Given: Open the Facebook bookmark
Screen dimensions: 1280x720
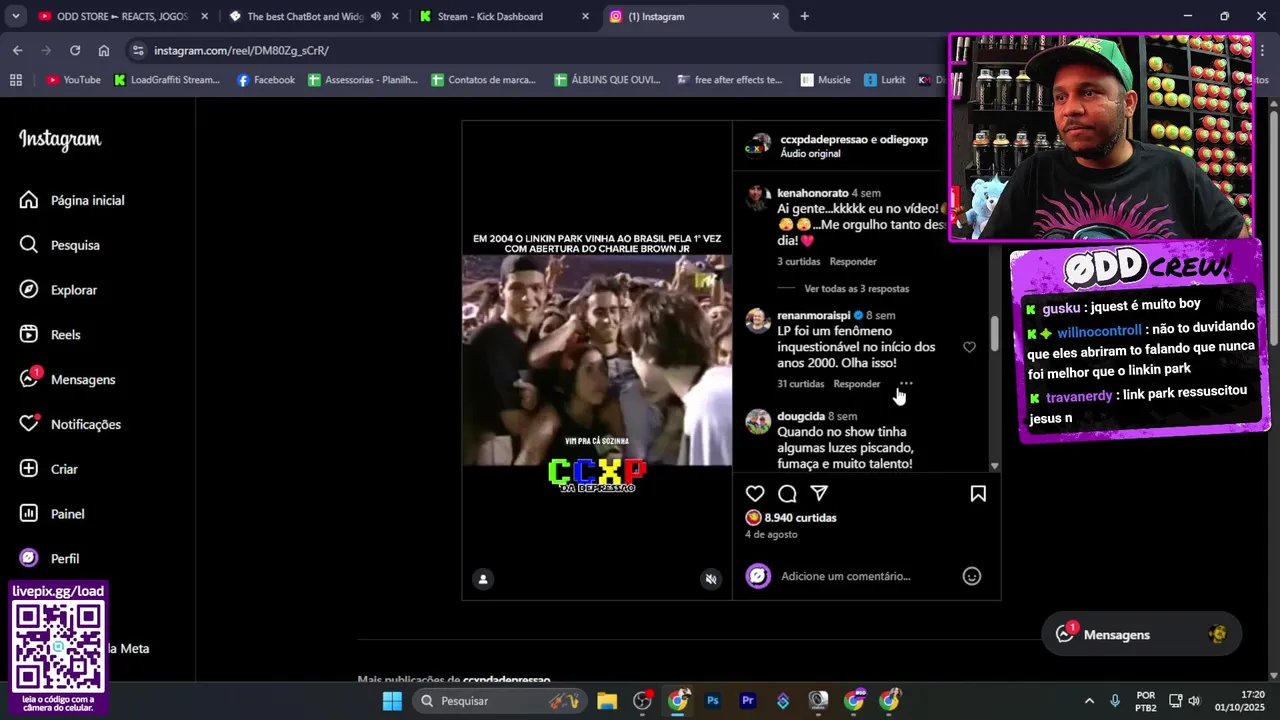Looking at the screenshot, I should click(265, 80).
